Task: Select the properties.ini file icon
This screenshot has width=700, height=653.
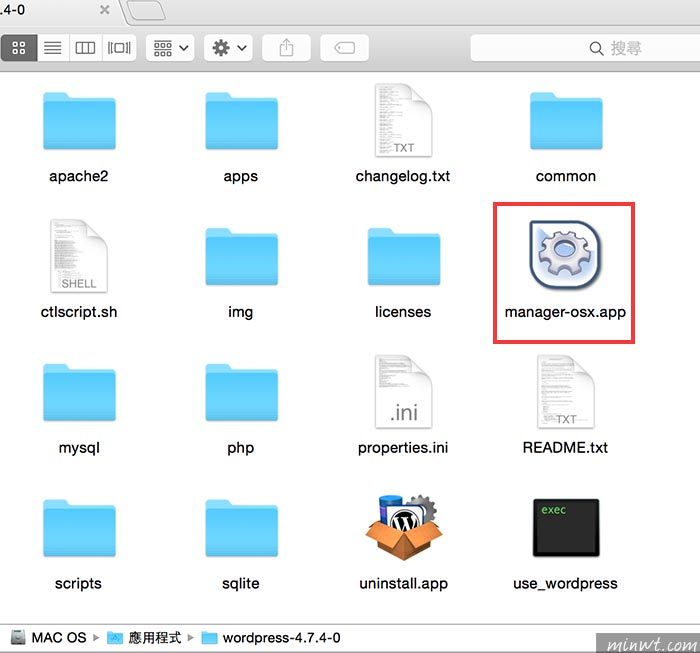Action: (x=404, y=392)
